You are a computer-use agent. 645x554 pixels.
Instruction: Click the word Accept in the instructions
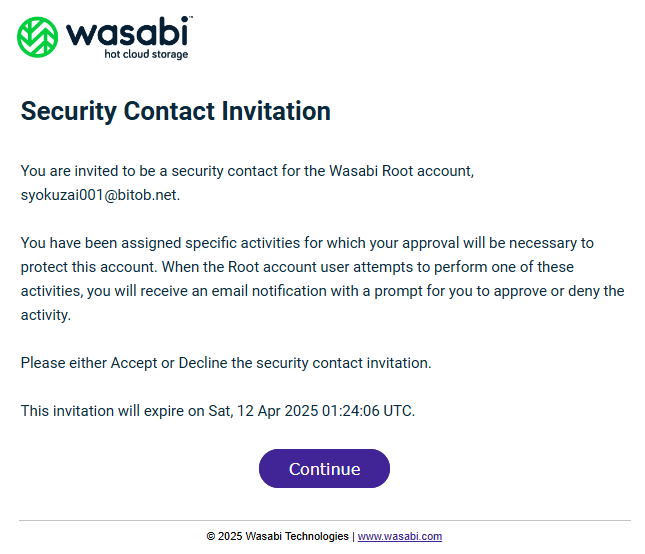click(x=134, y=363)
